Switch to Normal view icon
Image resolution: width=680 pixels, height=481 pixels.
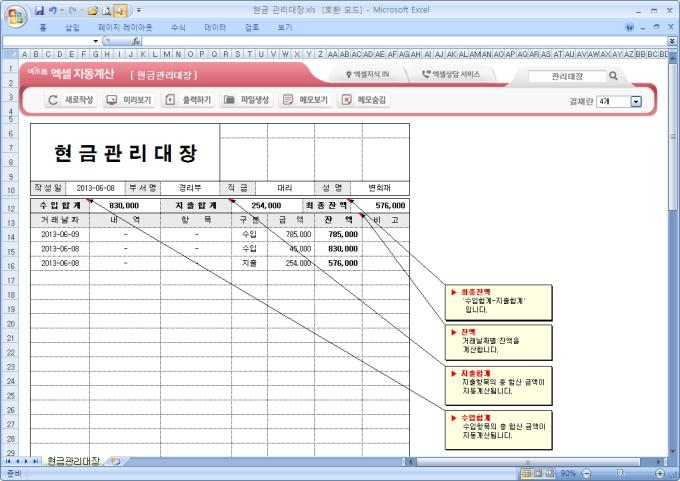point(526,473)
